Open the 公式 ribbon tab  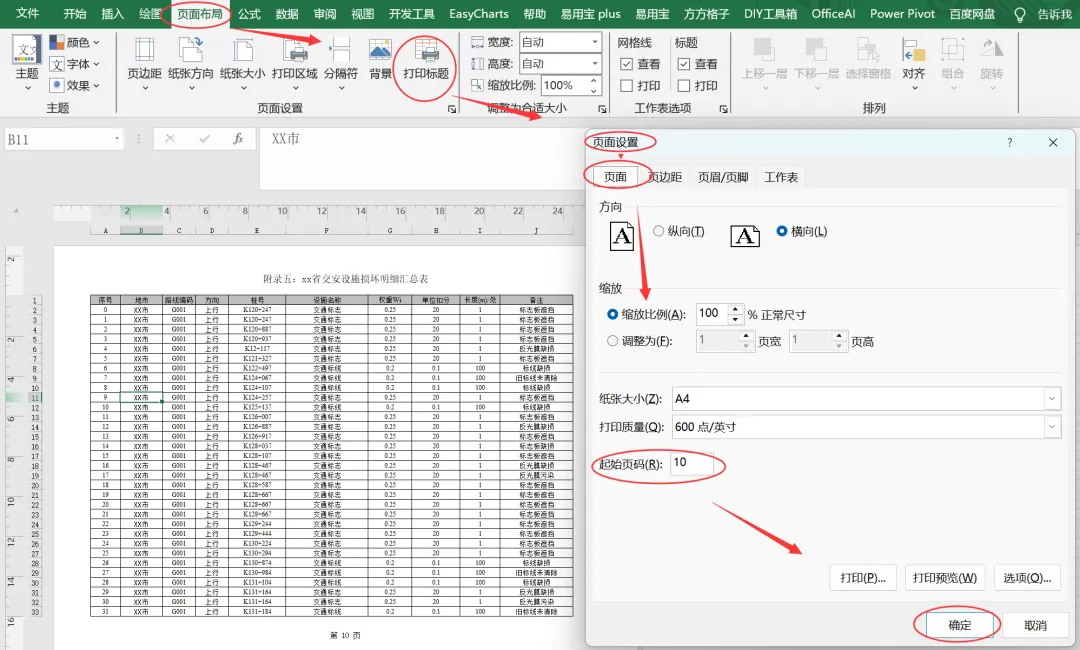[249, 14]
